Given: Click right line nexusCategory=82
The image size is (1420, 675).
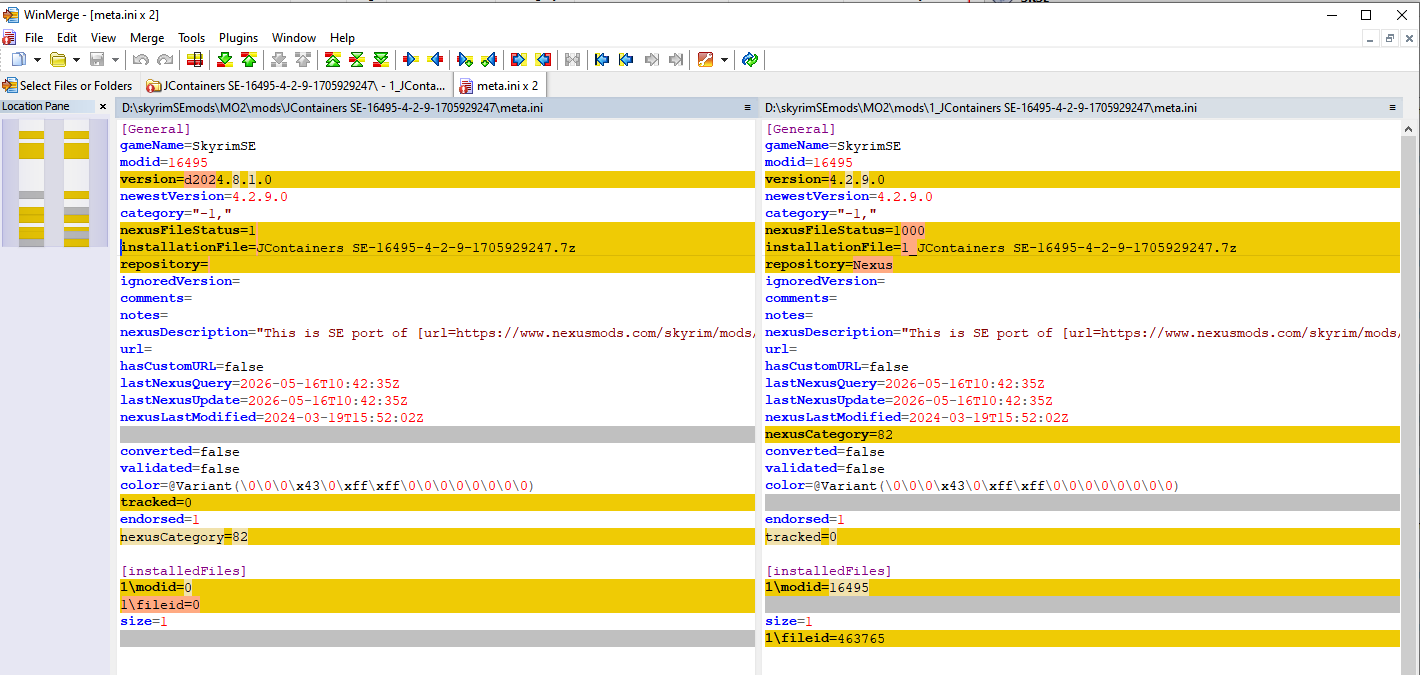Looking at the screenshot, I should [x=1082, y=434].
